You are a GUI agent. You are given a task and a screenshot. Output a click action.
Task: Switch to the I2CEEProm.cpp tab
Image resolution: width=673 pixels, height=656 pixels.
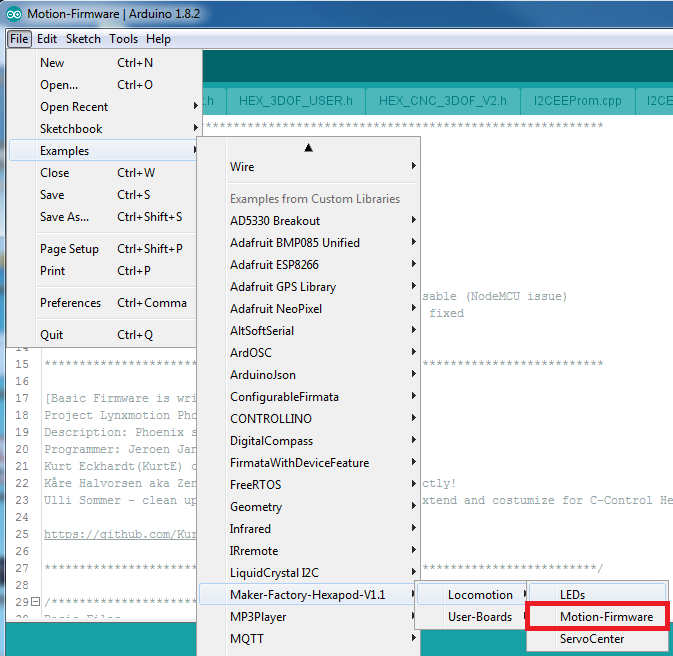coord(577,101)
